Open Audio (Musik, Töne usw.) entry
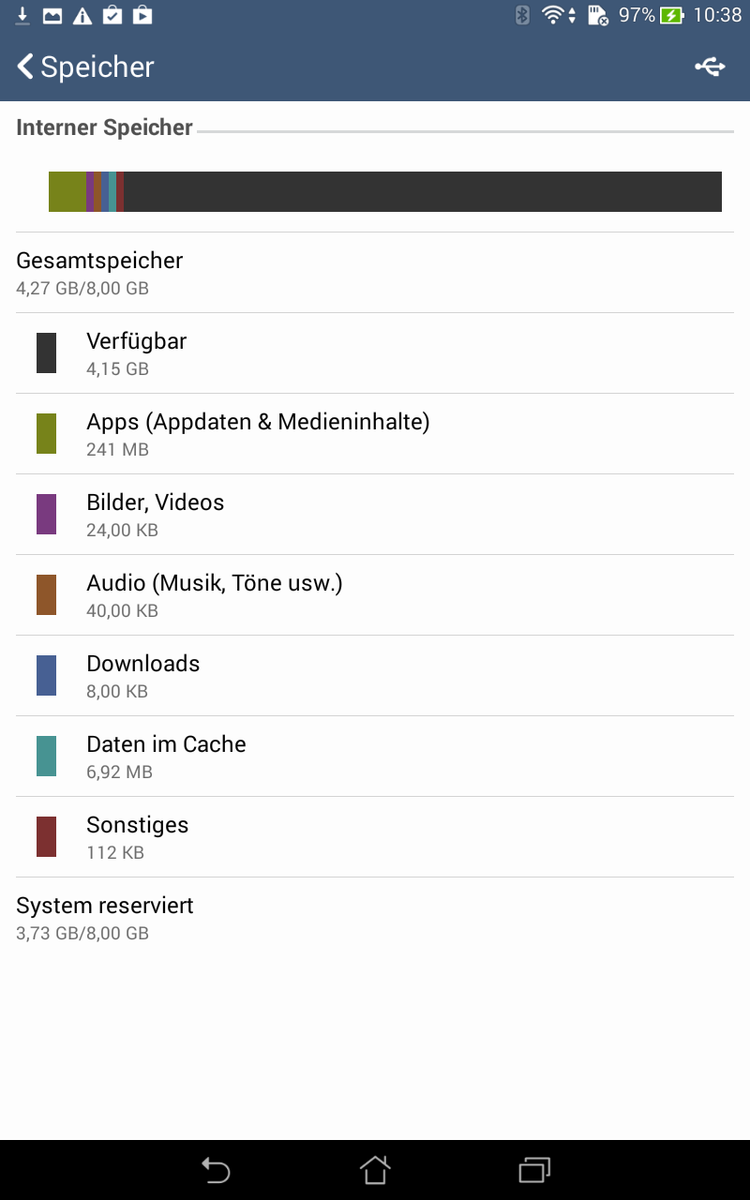The image size is (750, 1200). pyautogui.click(x=375, y=595)
